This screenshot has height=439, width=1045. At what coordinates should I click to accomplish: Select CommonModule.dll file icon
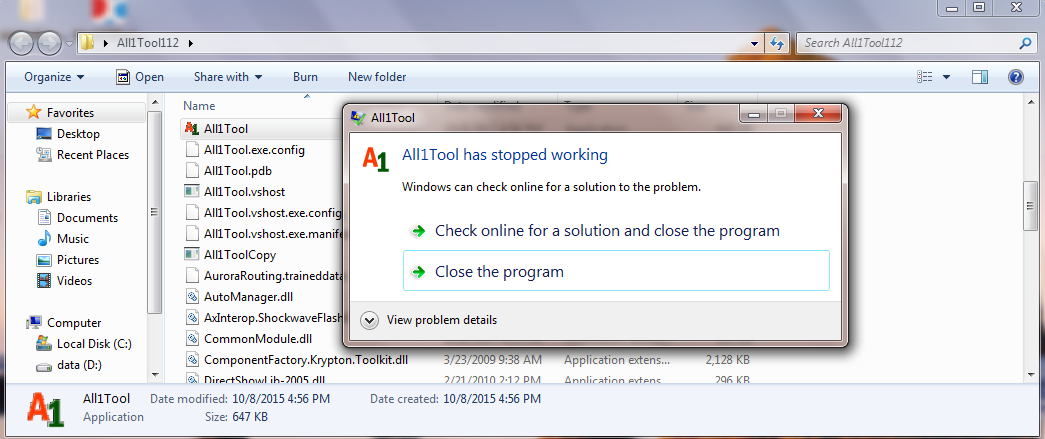tap(192, 338)
